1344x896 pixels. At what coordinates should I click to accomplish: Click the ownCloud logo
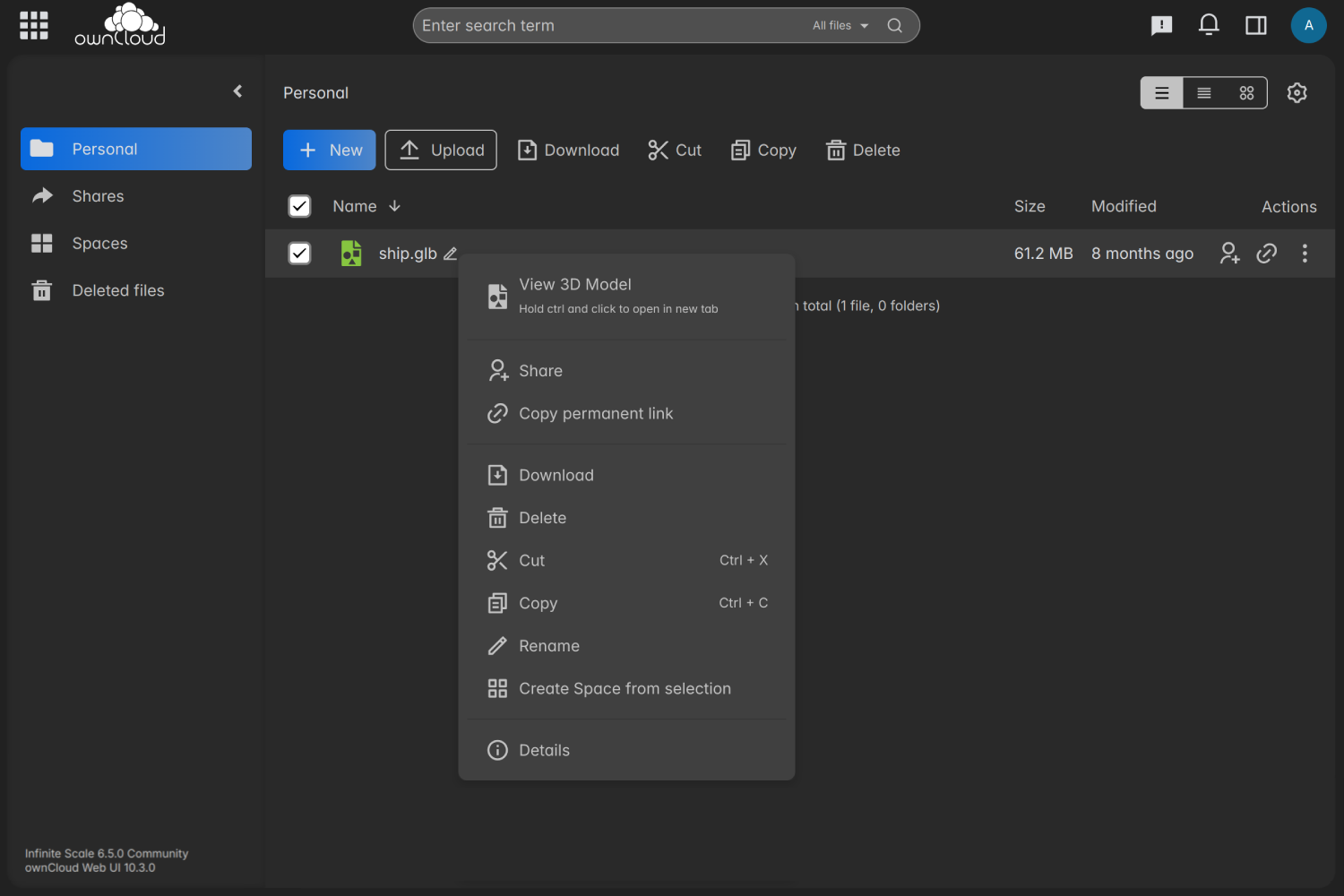tap(120, 25)
